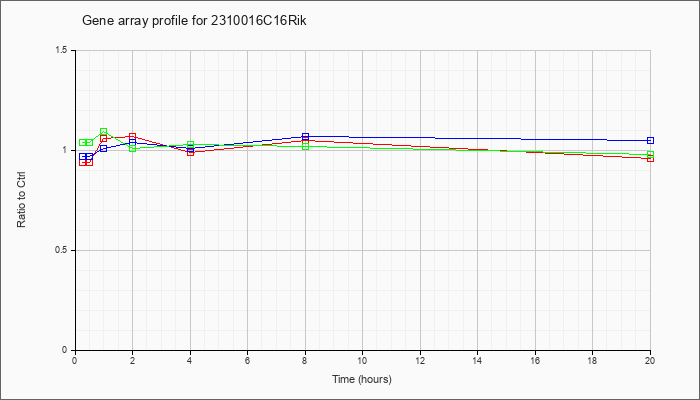The image size is (700, 400).
Task: Click the 20 tick label on x-axis
Action: [650, 360]
